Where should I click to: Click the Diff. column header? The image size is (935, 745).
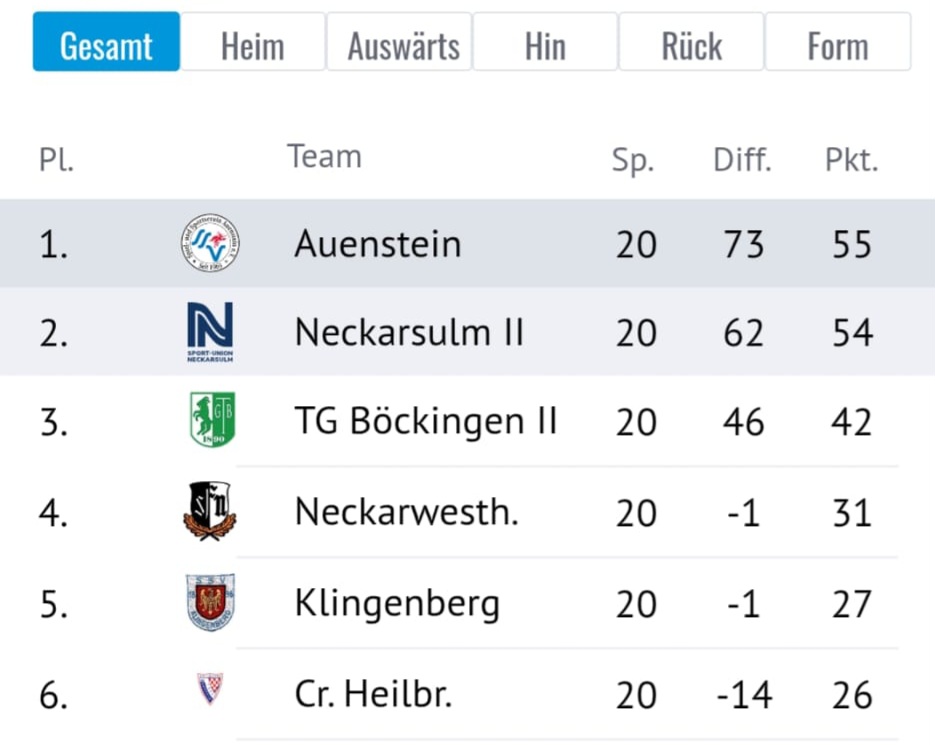[x=742, y=160]
